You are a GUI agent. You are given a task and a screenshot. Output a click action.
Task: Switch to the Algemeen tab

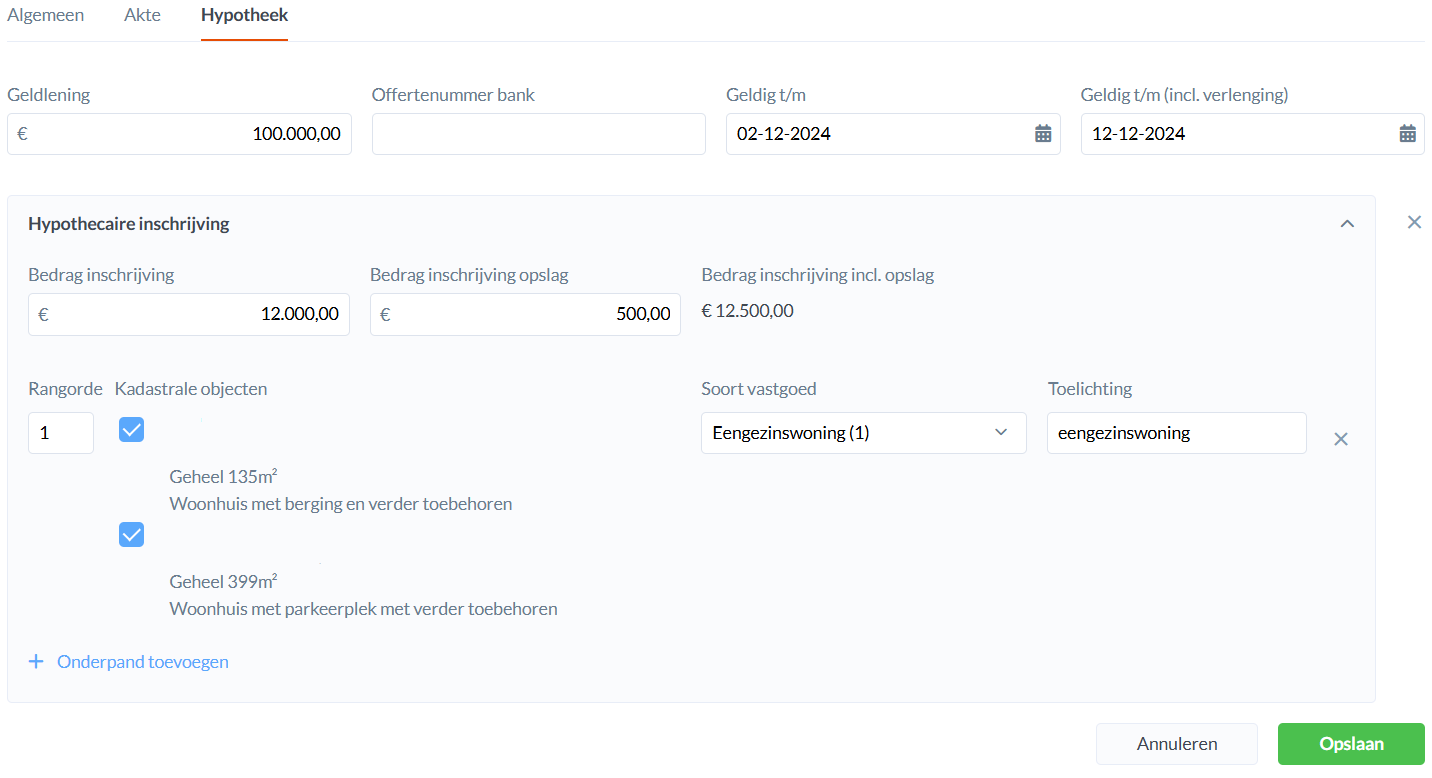pyautogui.click(x=46, y=16)
